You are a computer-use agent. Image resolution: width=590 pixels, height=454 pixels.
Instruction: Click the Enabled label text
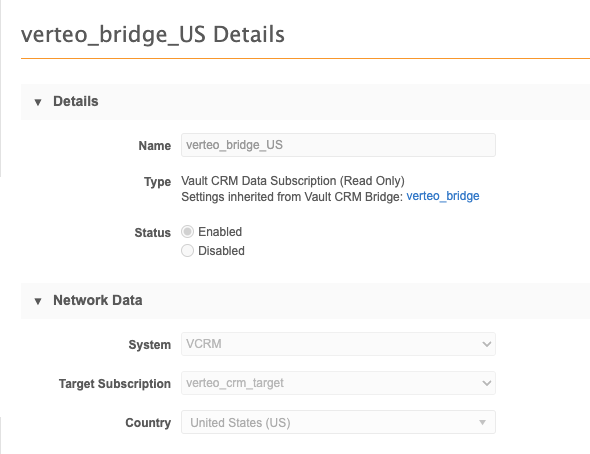point(220,232)
